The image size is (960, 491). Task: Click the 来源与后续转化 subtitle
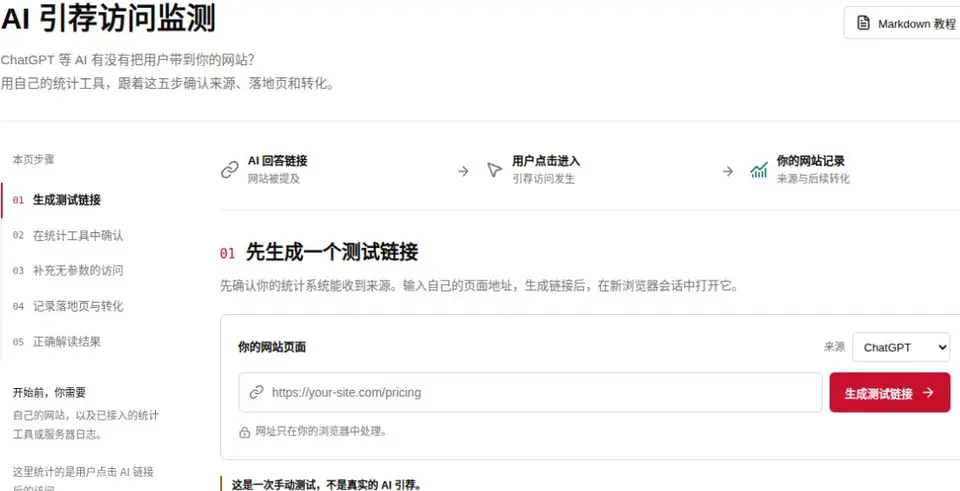pos(813,179)
